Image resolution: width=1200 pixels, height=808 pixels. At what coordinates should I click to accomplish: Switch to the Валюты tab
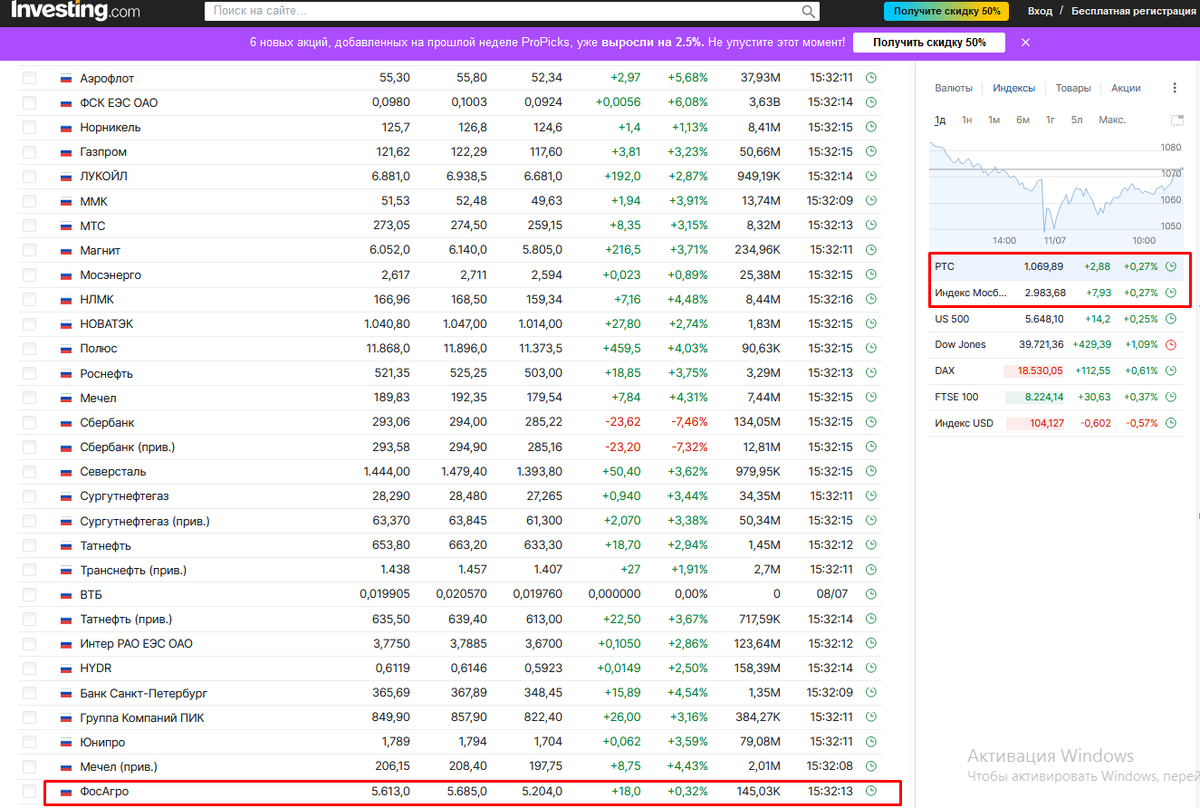(x=954, y=88)
